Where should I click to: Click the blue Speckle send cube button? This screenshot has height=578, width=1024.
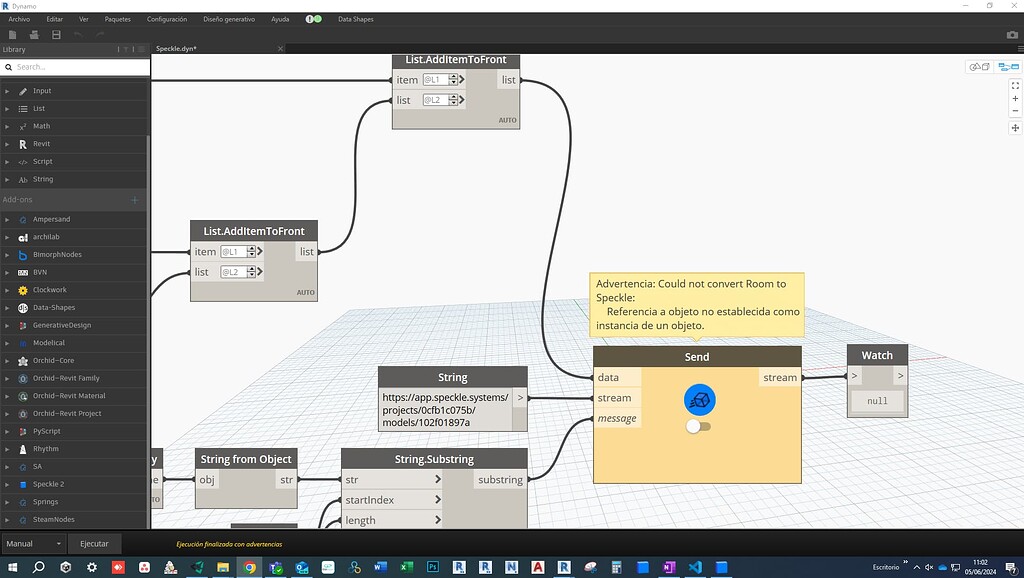699,400
